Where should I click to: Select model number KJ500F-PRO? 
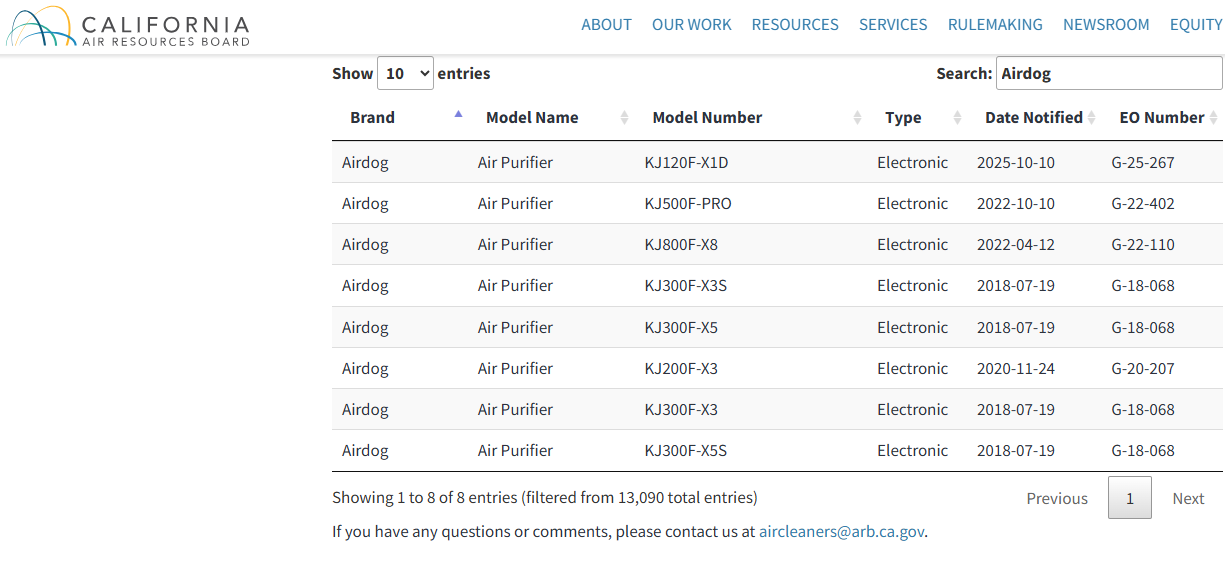(x=688, y=203)
